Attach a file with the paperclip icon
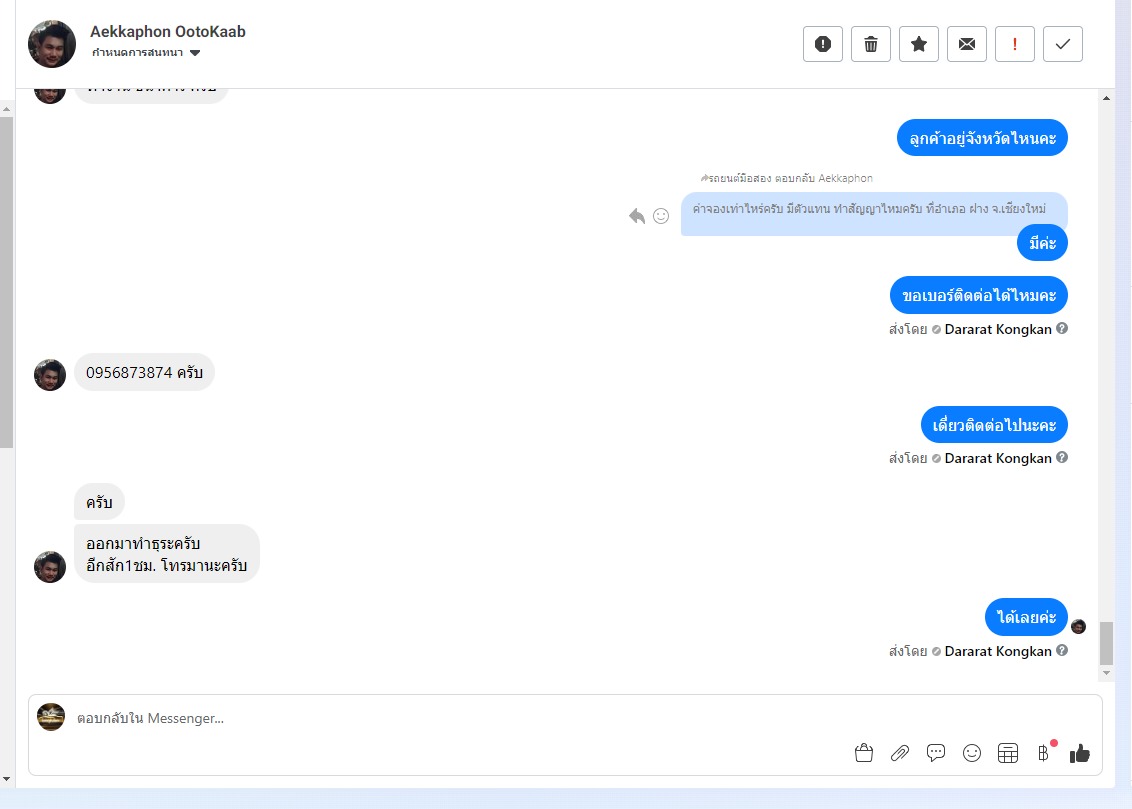This screenshot has width=1132, height=809. (x=900, y=753)
